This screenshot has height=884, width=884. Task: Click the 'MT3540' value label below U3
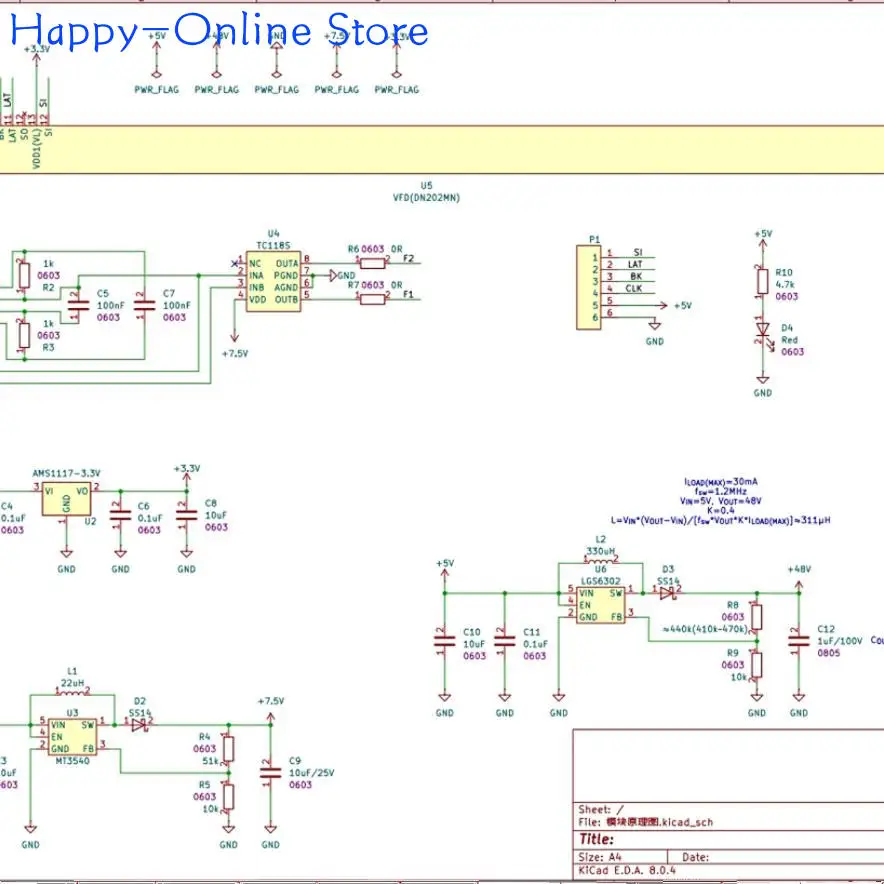point(72,761)
